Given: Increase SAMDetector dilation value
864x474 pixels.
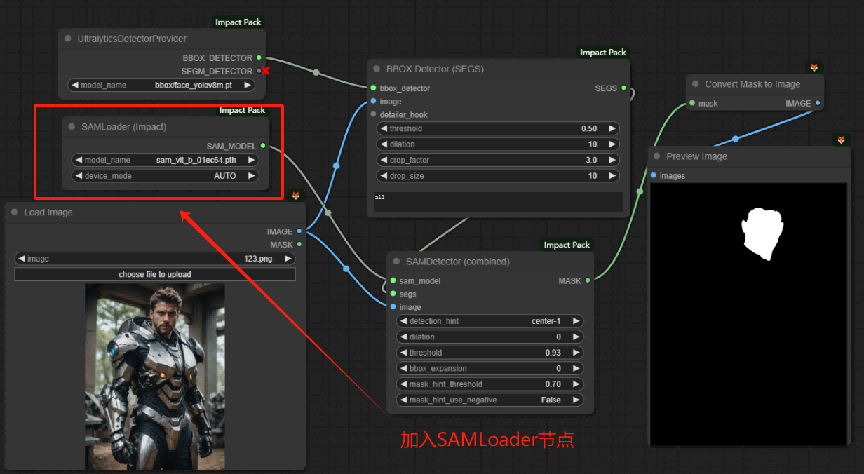Looking at the screenshot, I should point(576,337).
